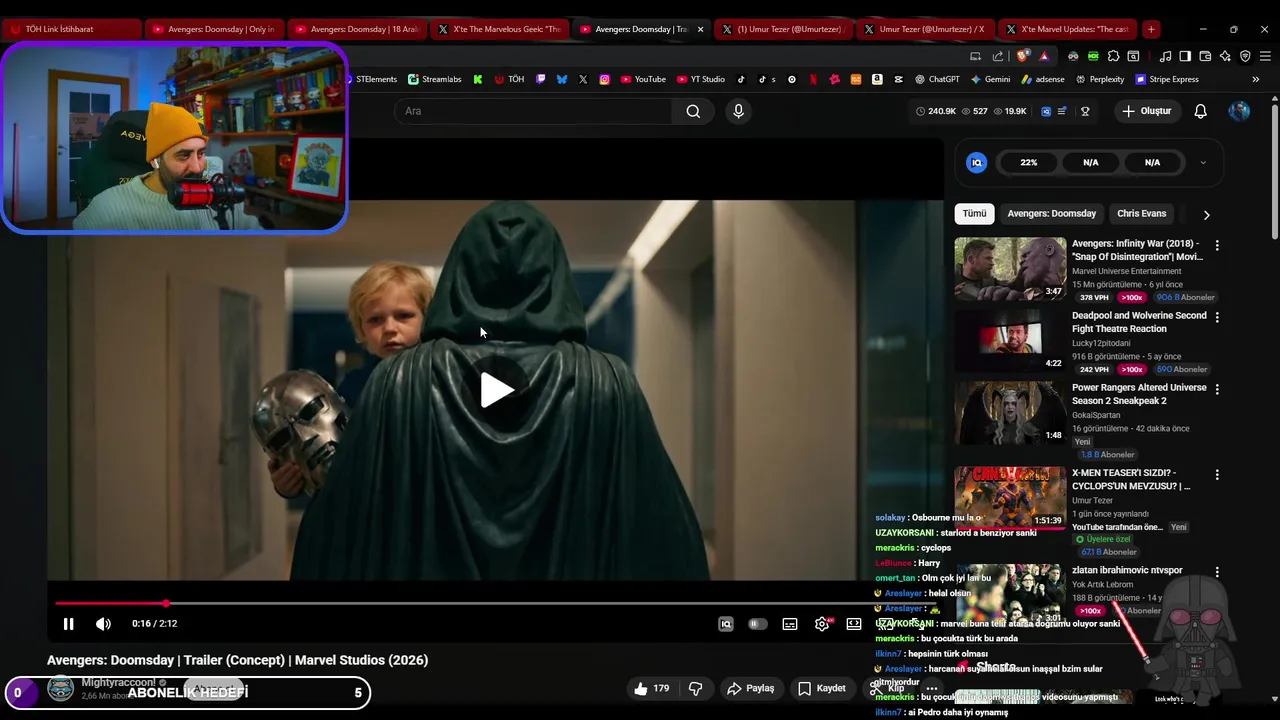
Task: Toggle the autoplay switch in the player
Action: pos(758,624)
